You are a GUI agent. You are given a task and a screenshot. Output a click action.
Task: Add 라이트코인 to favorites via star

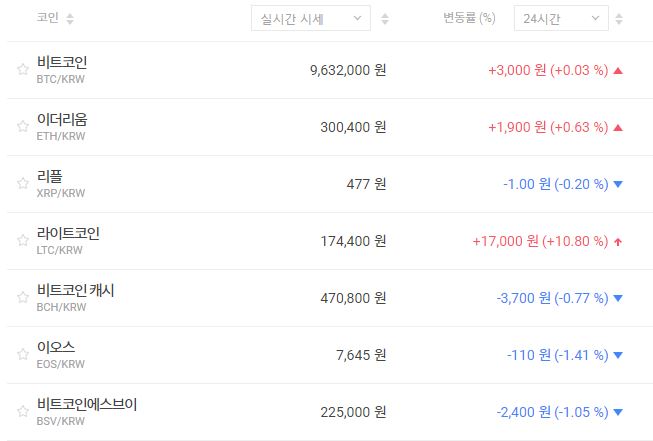point(22,241)
